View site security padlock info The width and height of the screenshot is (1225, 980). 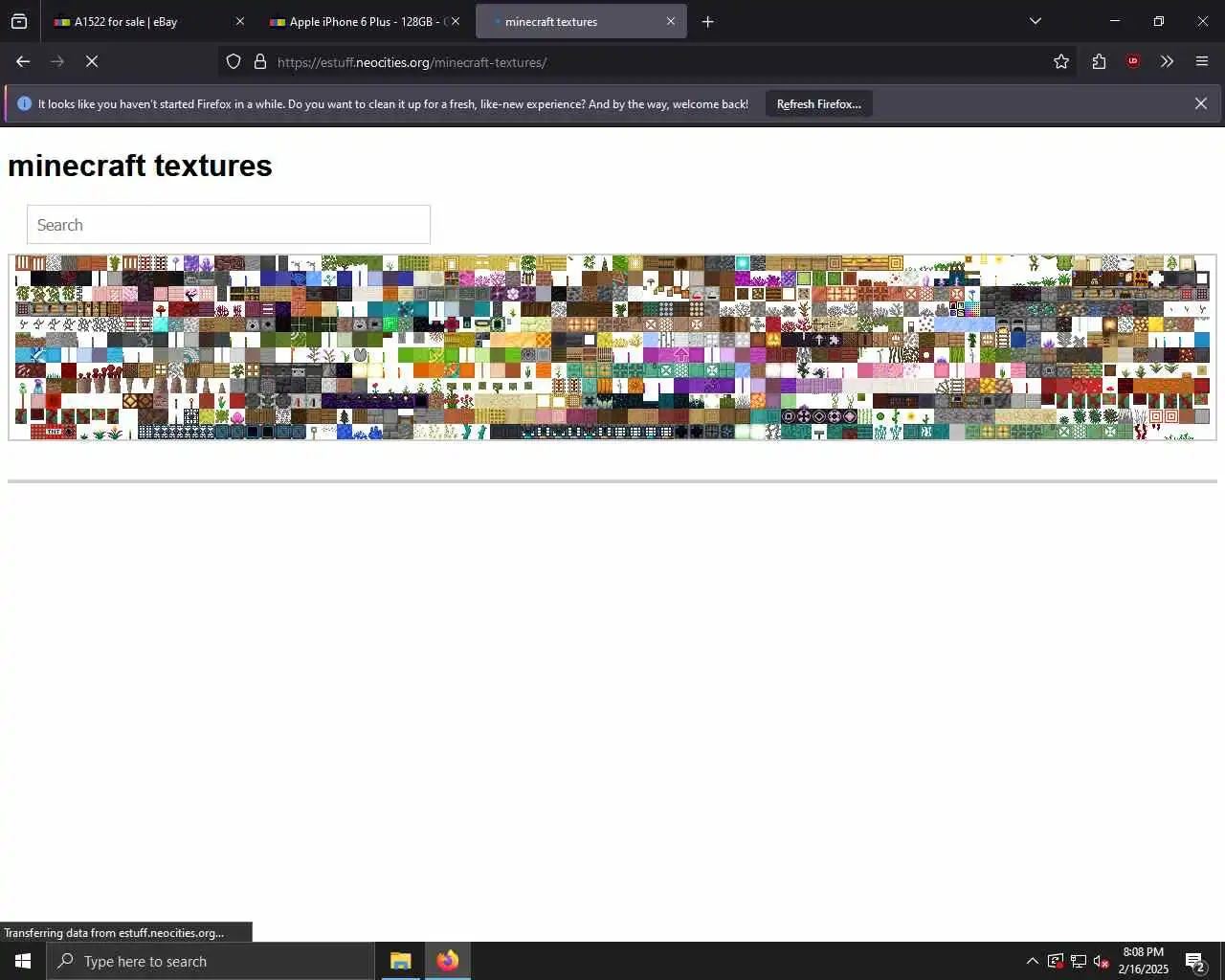260,61
